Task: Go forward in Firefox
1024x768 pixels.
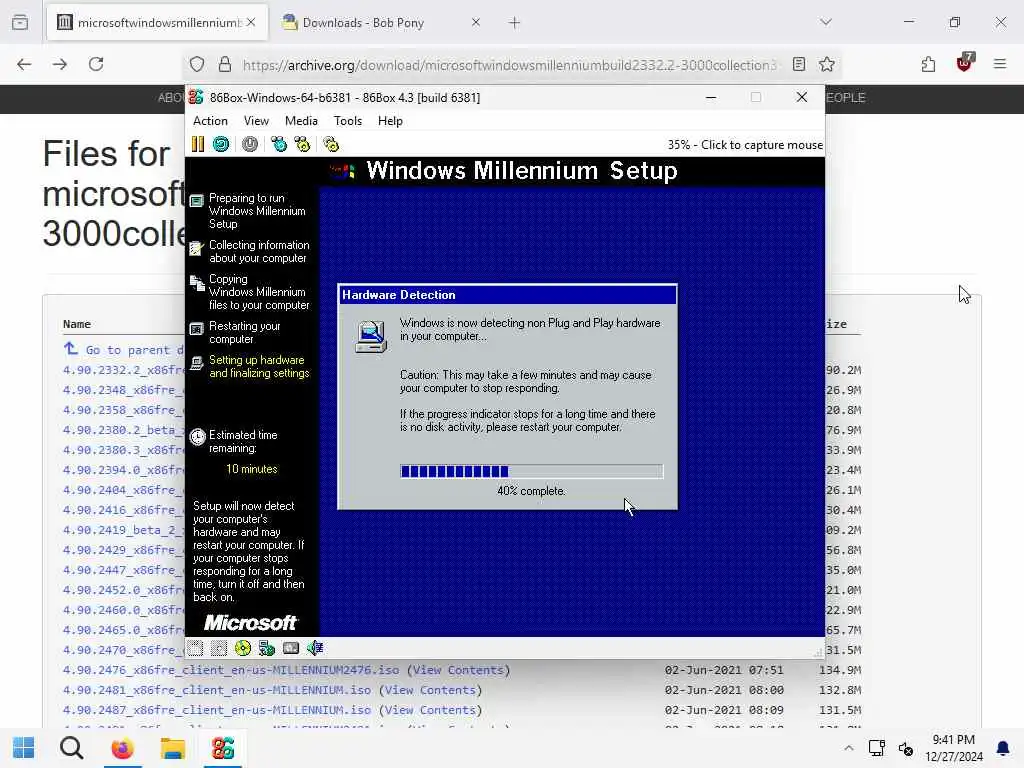Action: pyautogui.click(x=60, y=64)
